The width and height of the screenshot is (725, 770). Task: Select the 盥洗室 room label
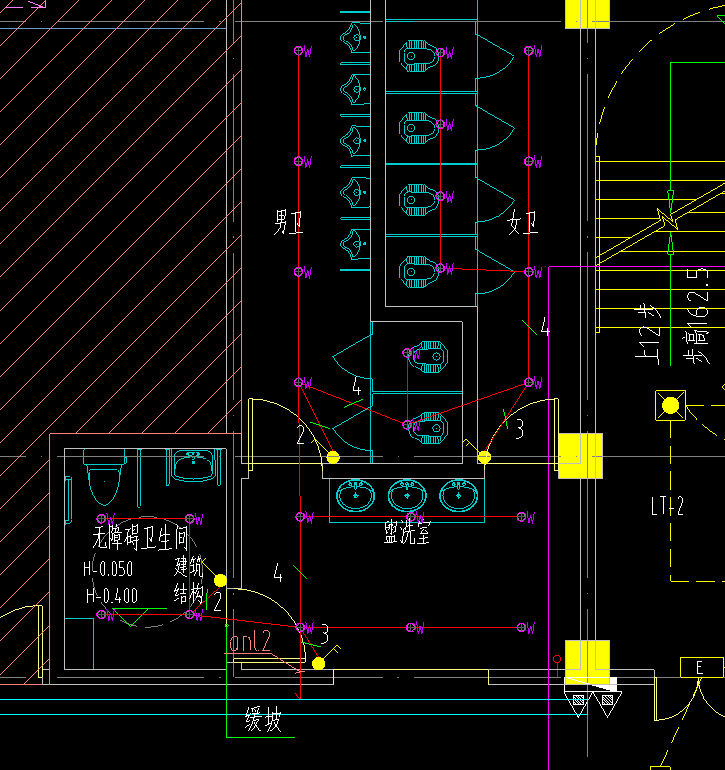pos(407,532)
